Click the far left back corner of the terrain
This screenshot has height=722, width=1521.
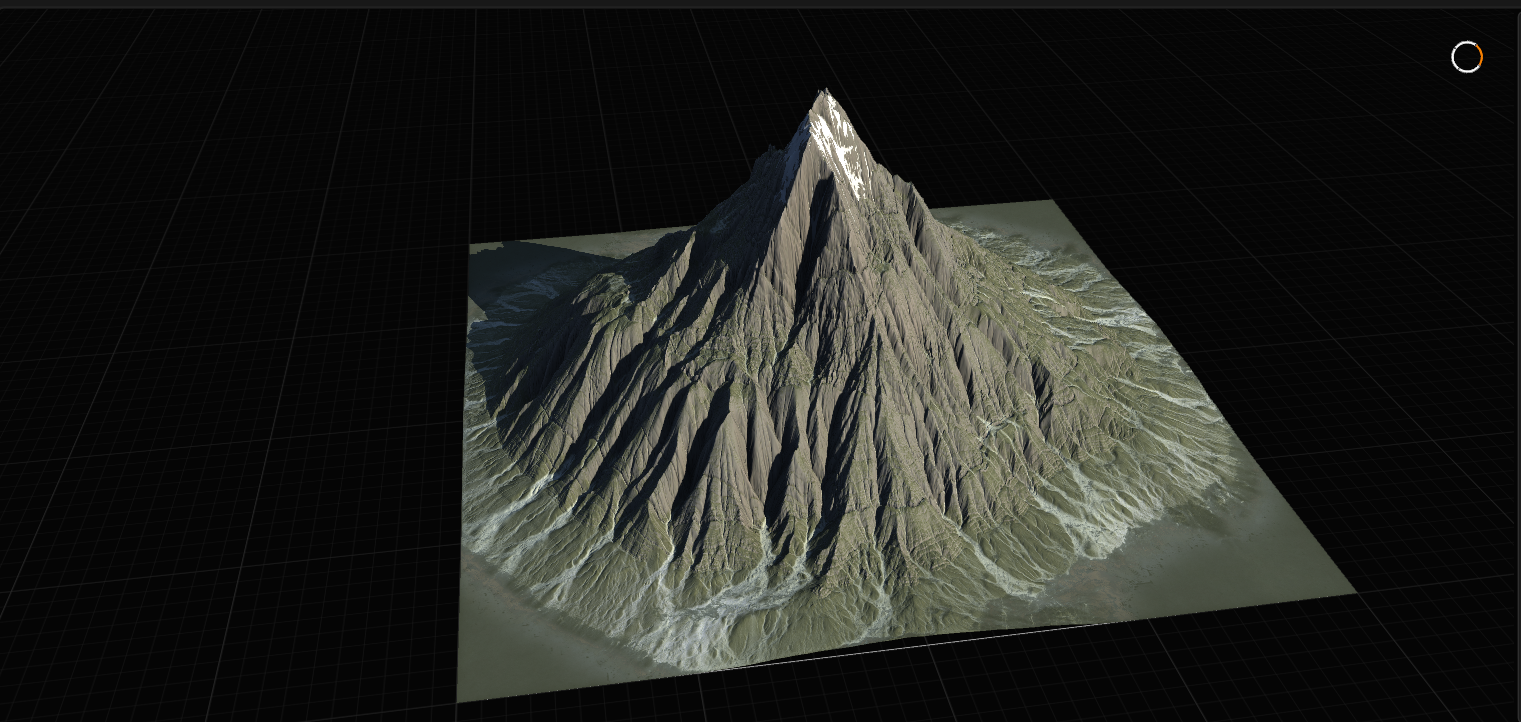pos(471,245)
